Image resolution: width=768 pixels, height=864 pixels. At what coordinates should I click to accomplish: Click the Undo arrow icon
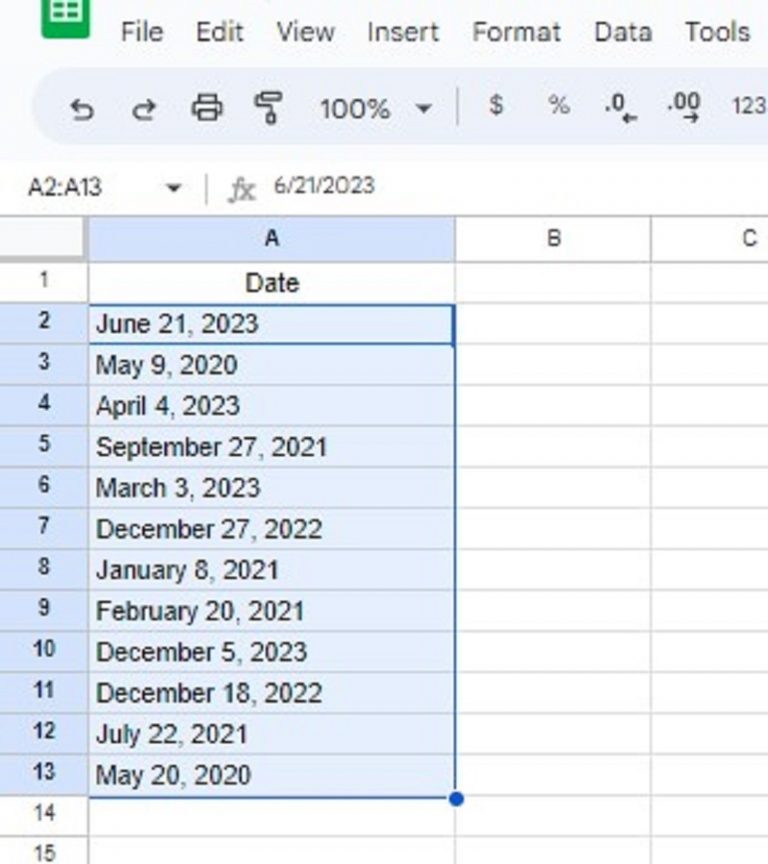point(83,109)
